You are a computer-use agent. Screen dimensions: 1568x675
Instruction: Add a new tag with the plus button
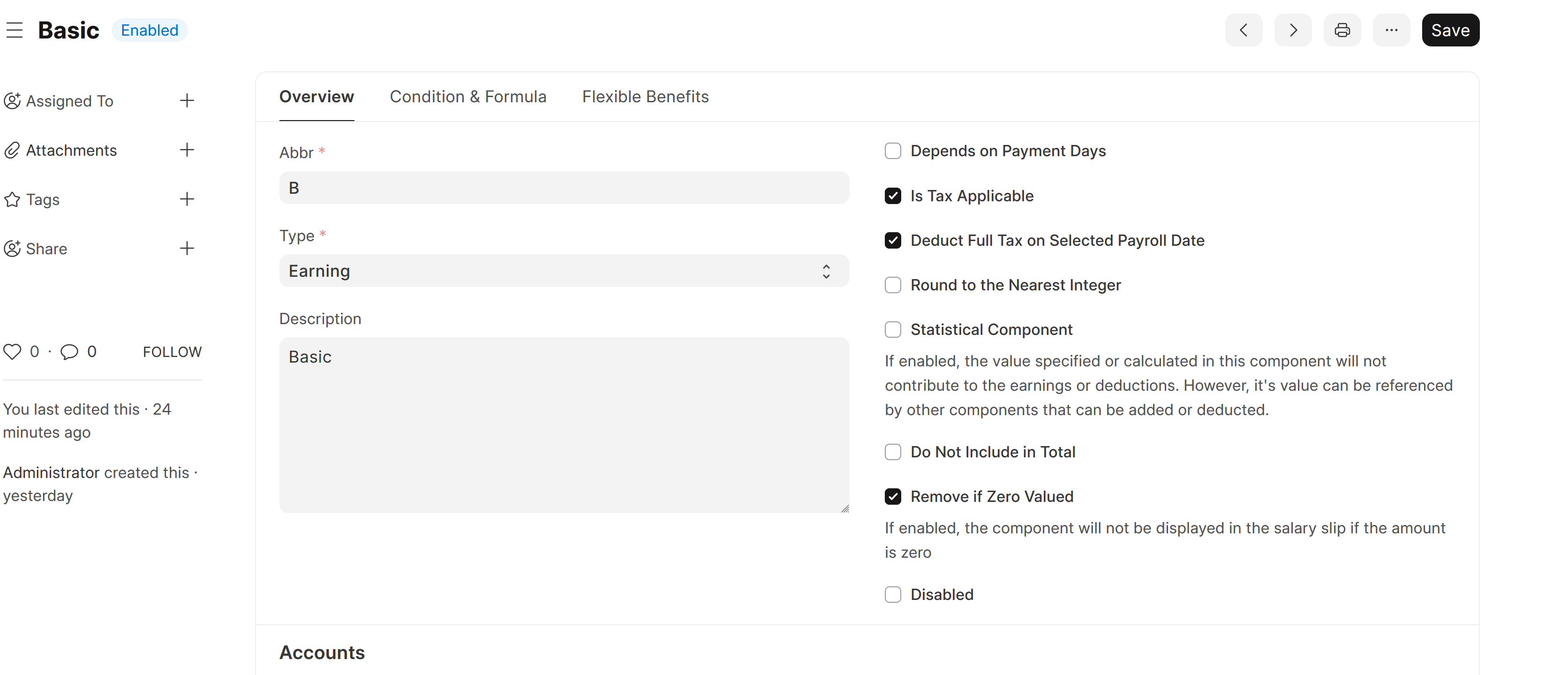(x=187, y=199)
